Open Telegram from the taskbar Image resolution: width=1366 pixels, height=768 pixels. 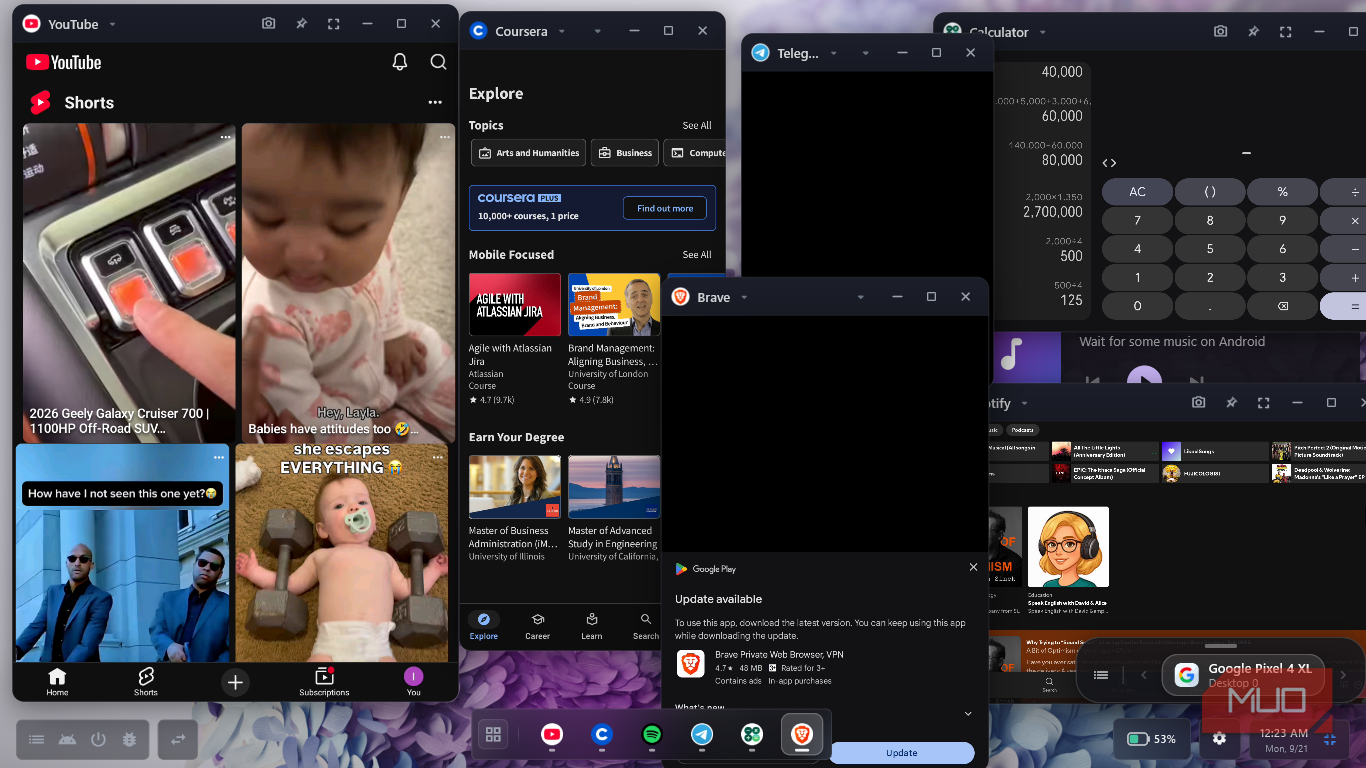(702, 735)
